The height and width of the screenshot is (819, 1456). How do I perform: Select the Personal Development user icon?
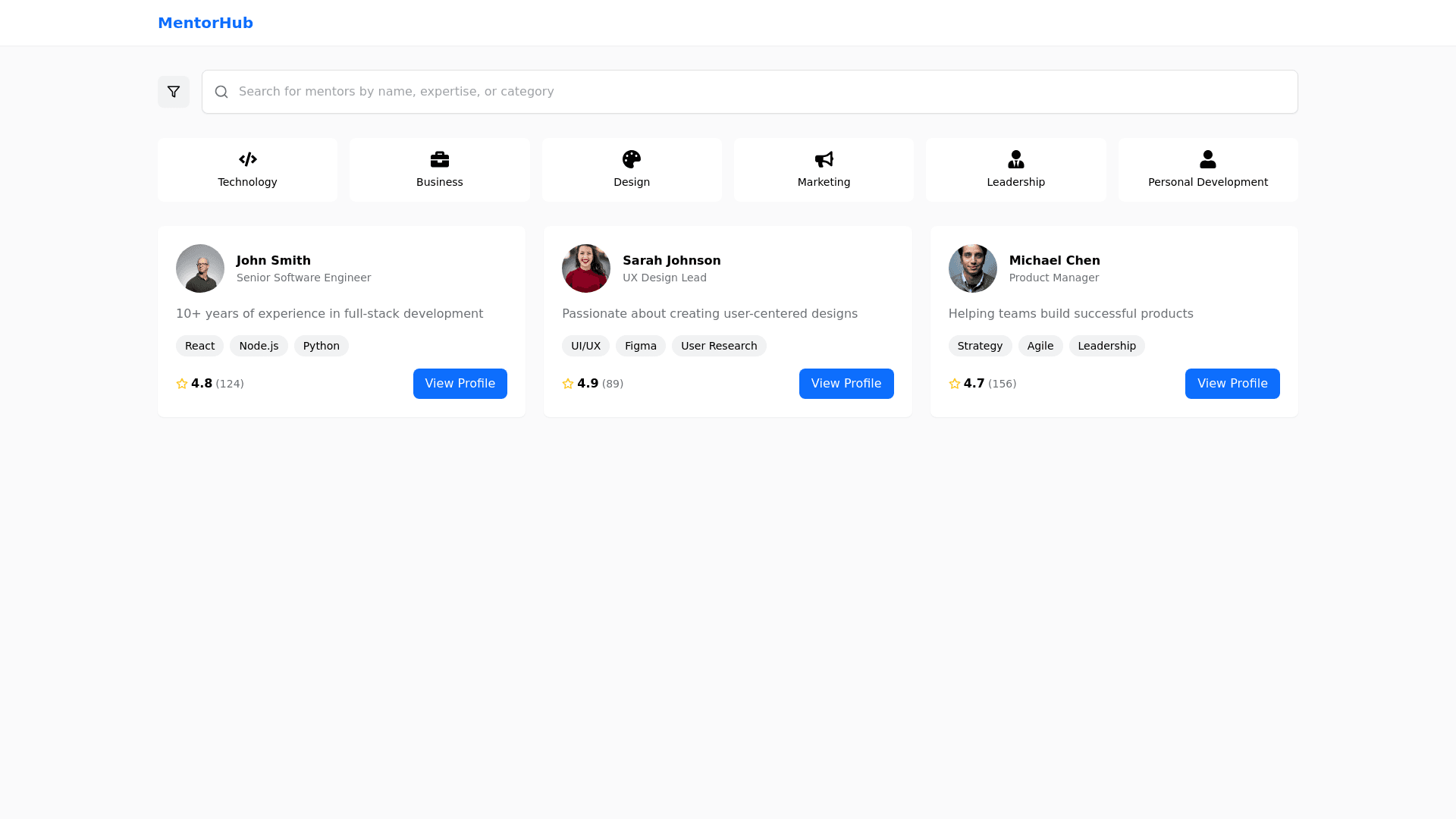1208,159
